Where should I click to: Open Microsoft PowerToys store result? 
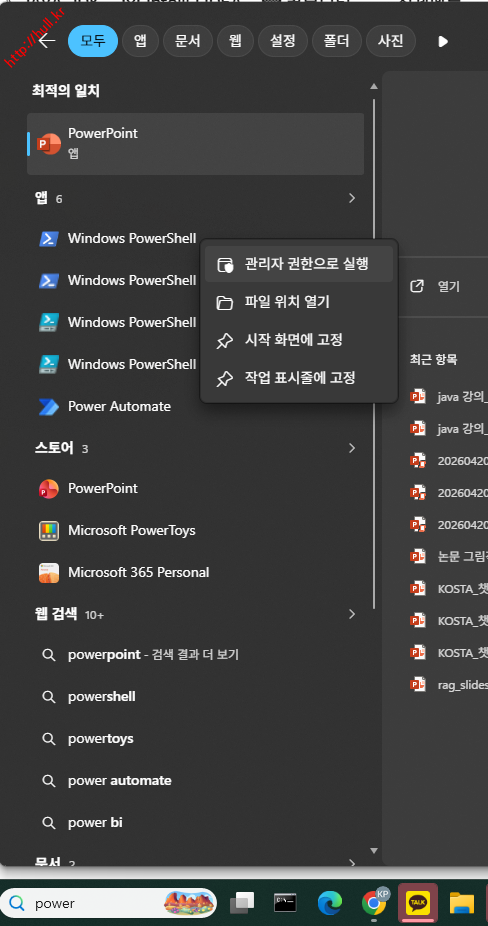[x=195, y=530]
